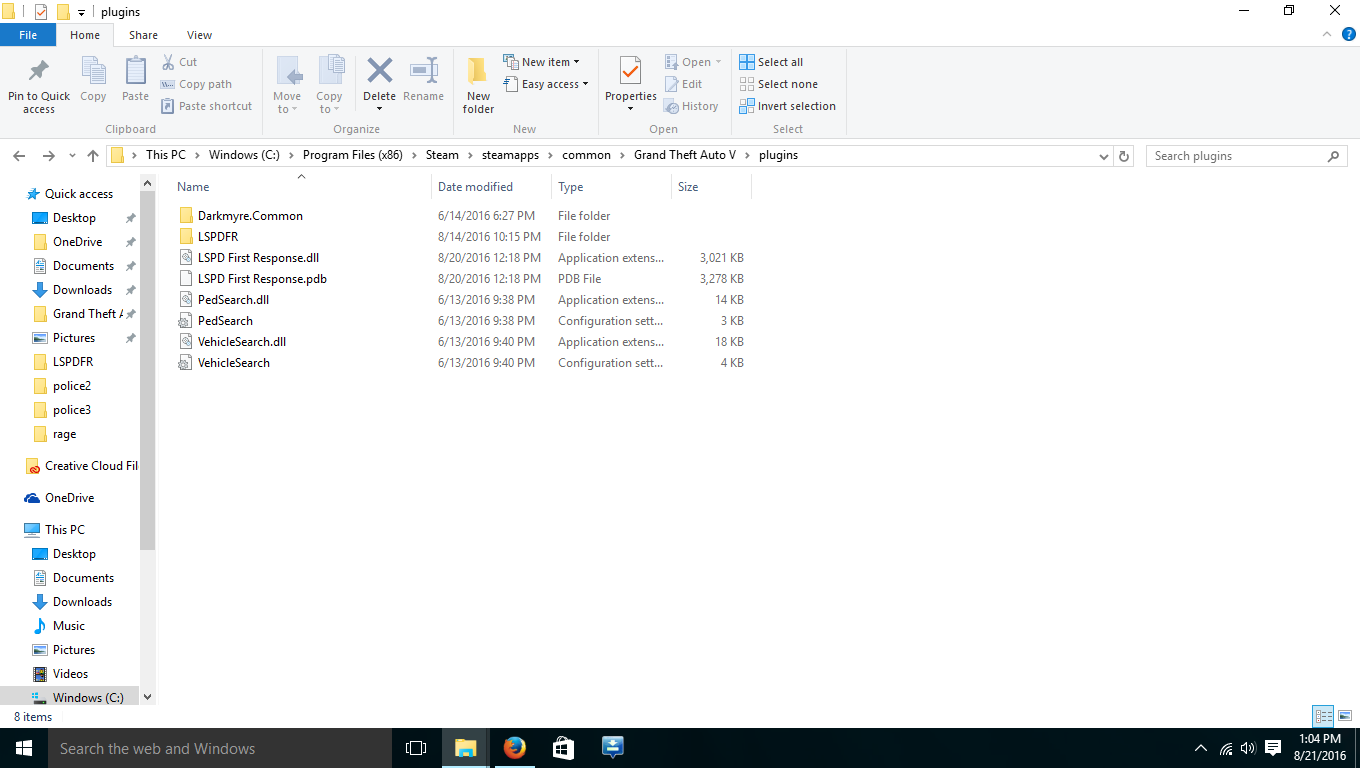This screenshot has height=768, width=1360.
Task: Sort by Size column header
Action: coord(688,187)
